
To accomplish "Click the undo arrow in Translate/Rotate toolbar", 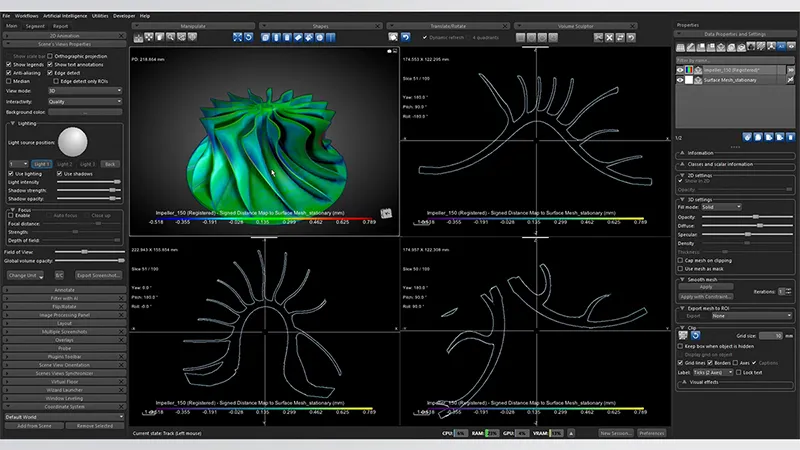I will click(406, 37).
